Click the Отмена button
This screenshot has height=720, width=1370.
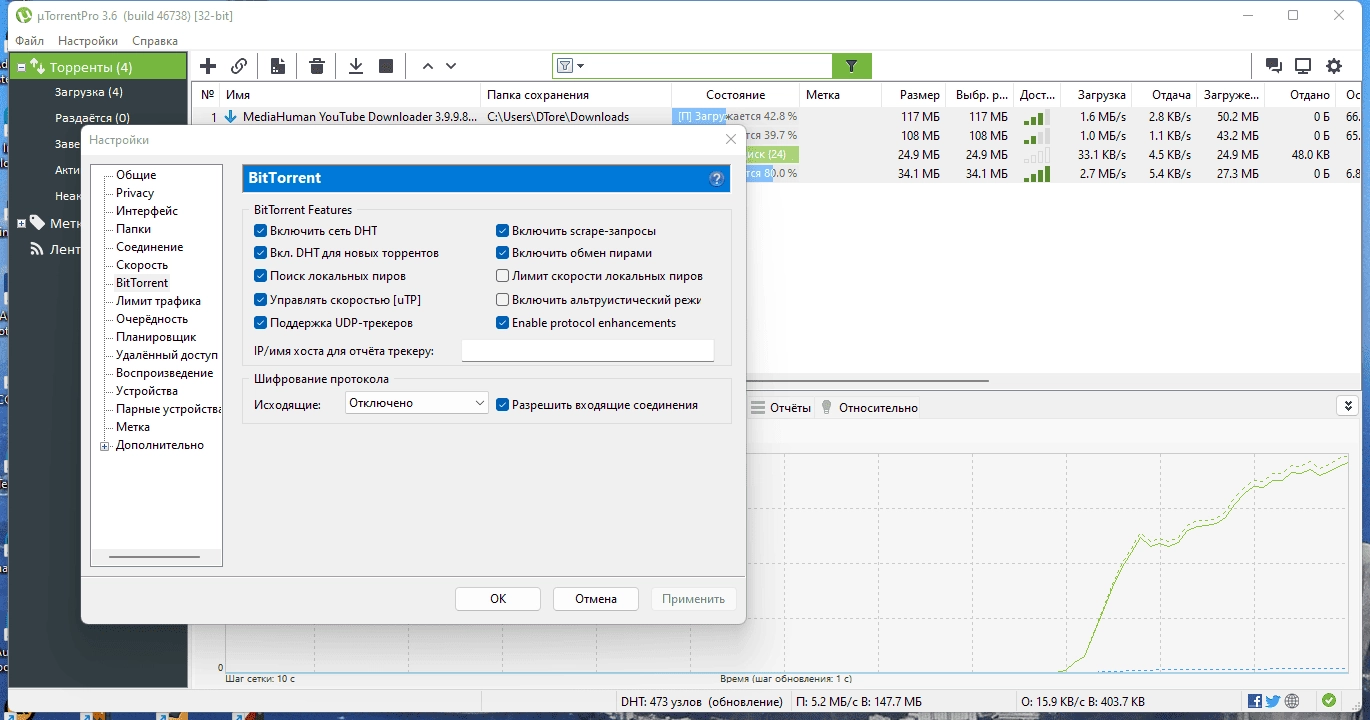596,599
